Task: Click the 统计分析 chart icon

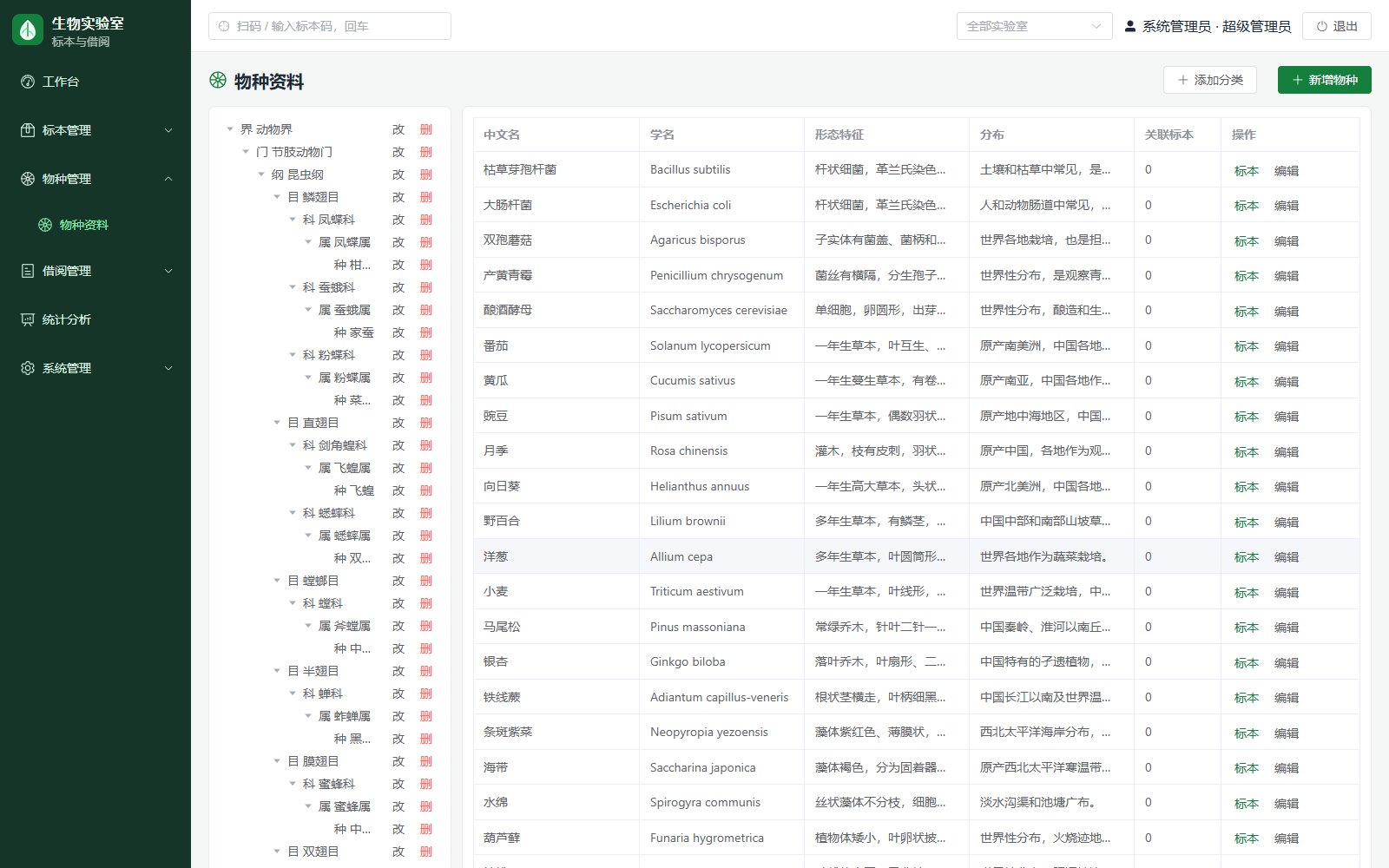Action: pos(28,319)
